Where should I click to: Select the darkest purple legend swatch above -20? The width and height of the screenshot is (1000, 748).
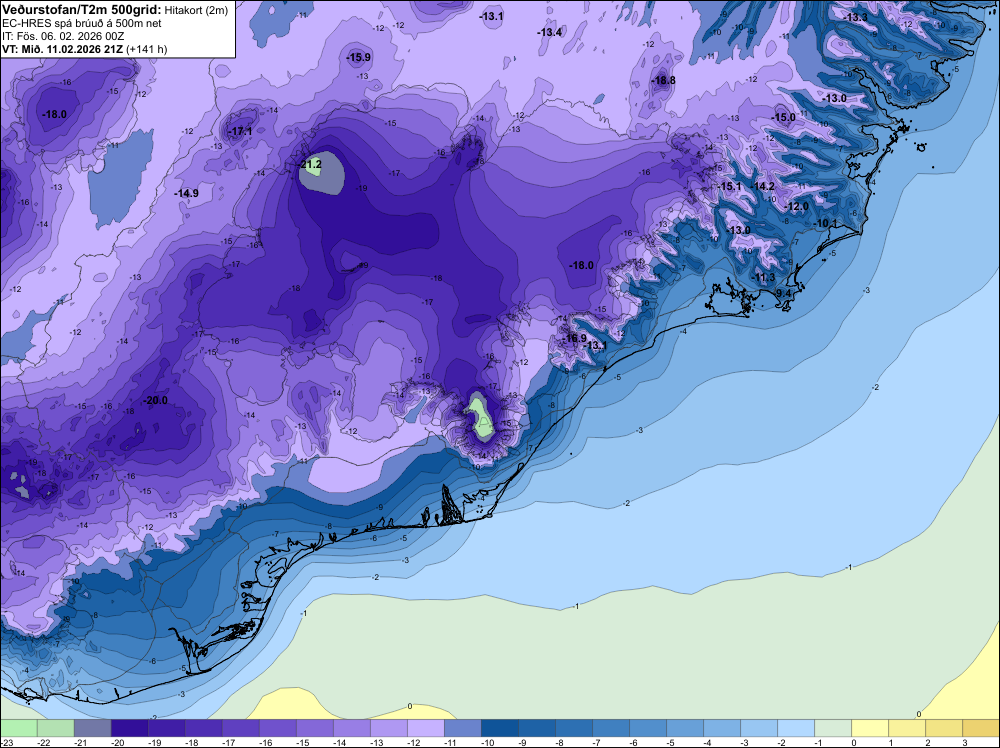click(x=129, y=728)
